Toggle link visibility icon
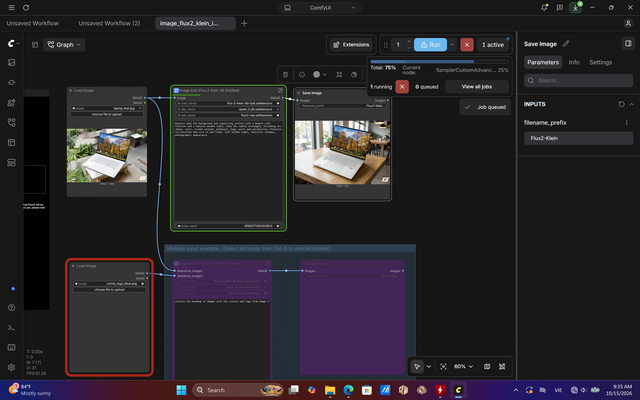Screen dimensions: 640x400 (x=502, y=367)
